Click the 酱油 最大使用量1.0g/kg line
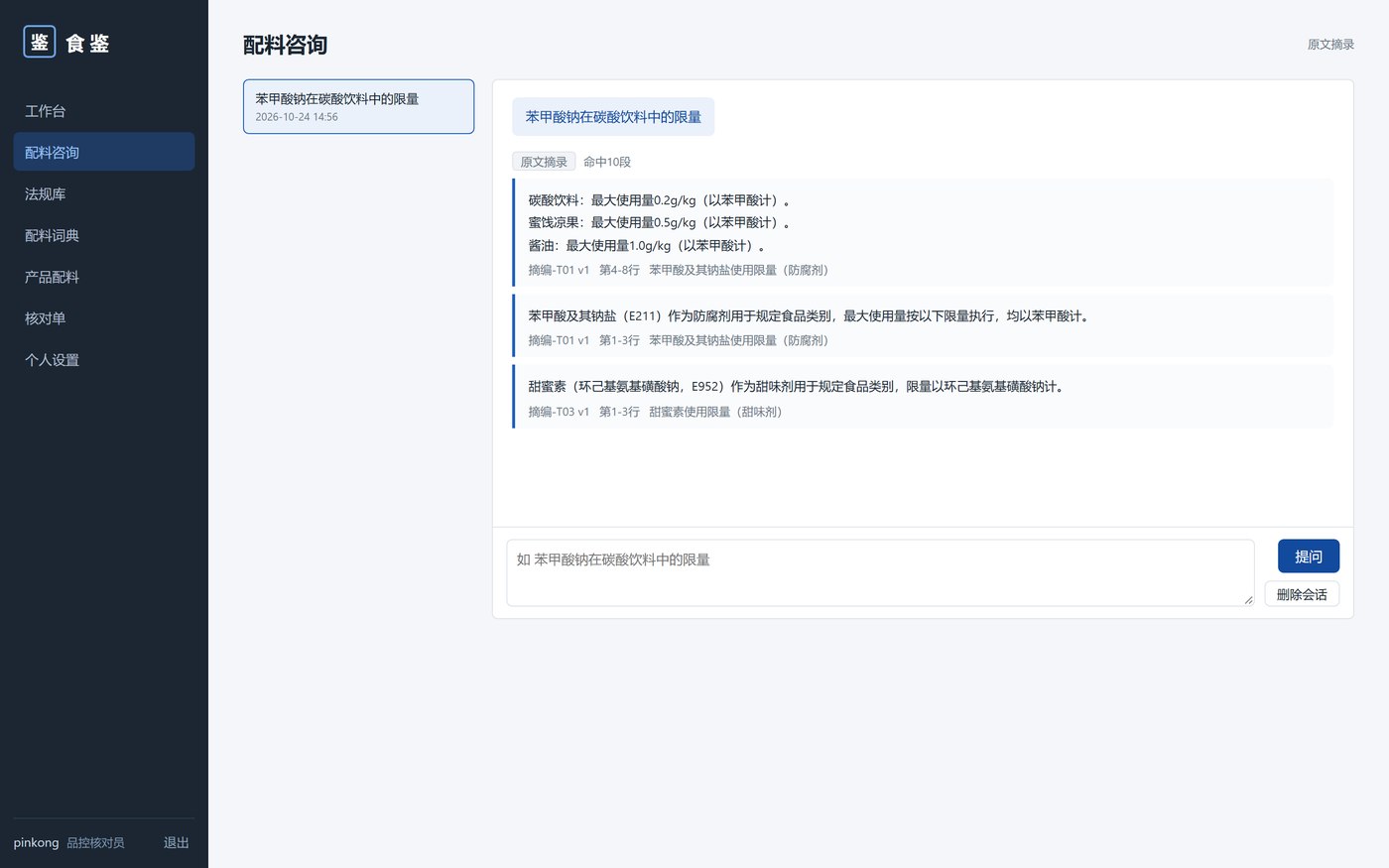Viewport: 1389px width, 868px height. pyautogui.click(x=647, y=245)
